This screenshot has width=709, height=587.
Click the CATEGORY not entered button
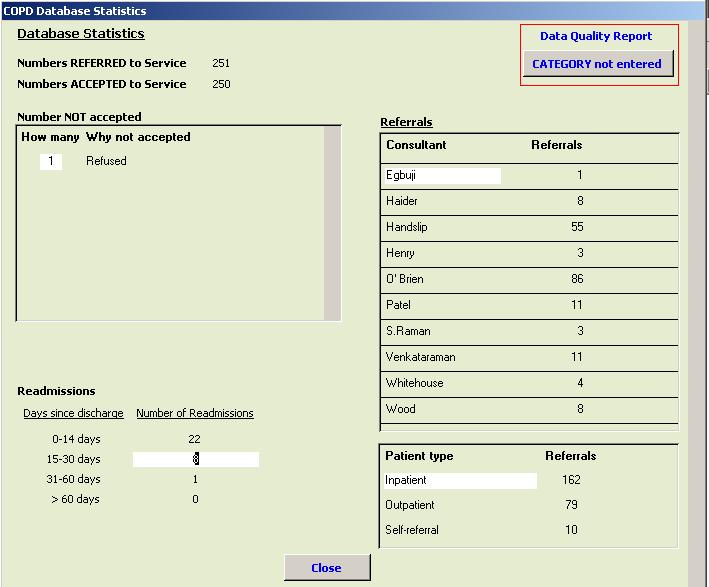click(598, 64)
